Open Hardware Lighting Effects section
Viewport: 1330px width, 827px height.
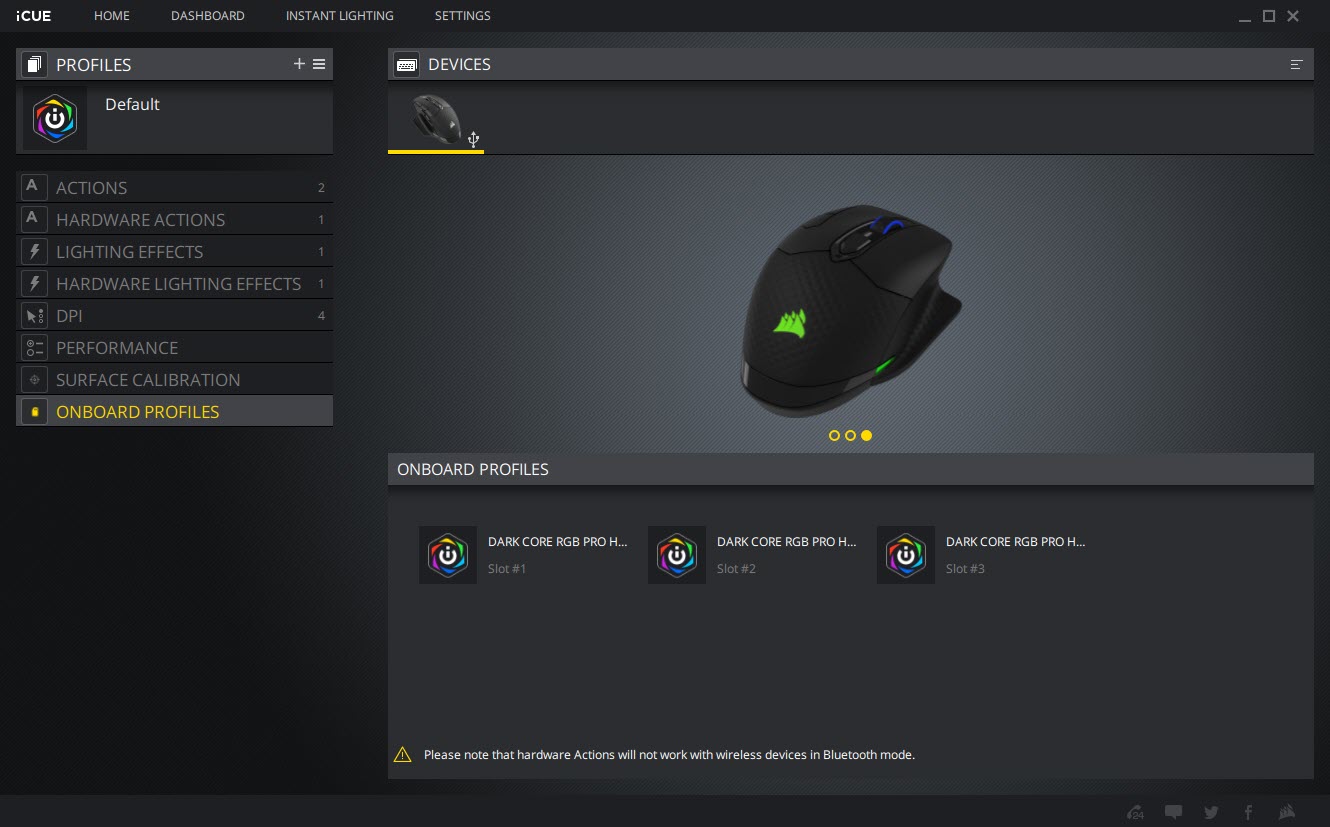click(175, 283)
